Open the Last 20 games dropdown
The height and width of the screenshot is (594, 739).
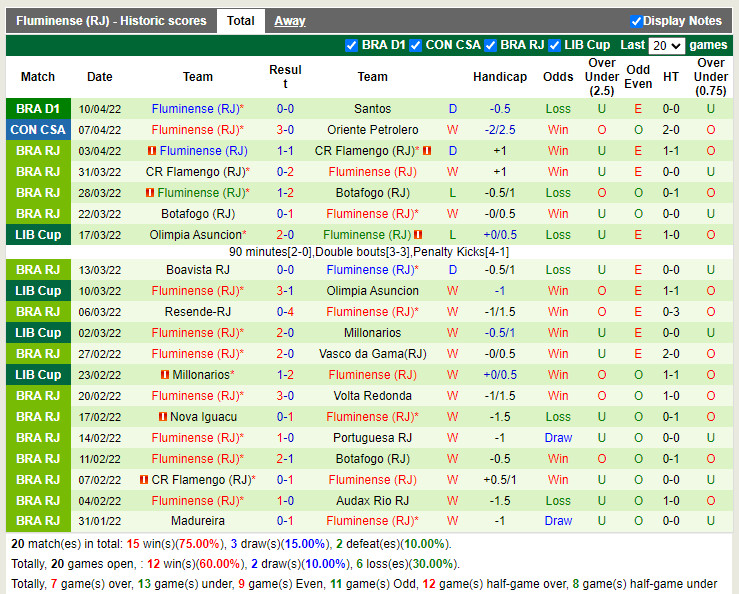(666, 46)
